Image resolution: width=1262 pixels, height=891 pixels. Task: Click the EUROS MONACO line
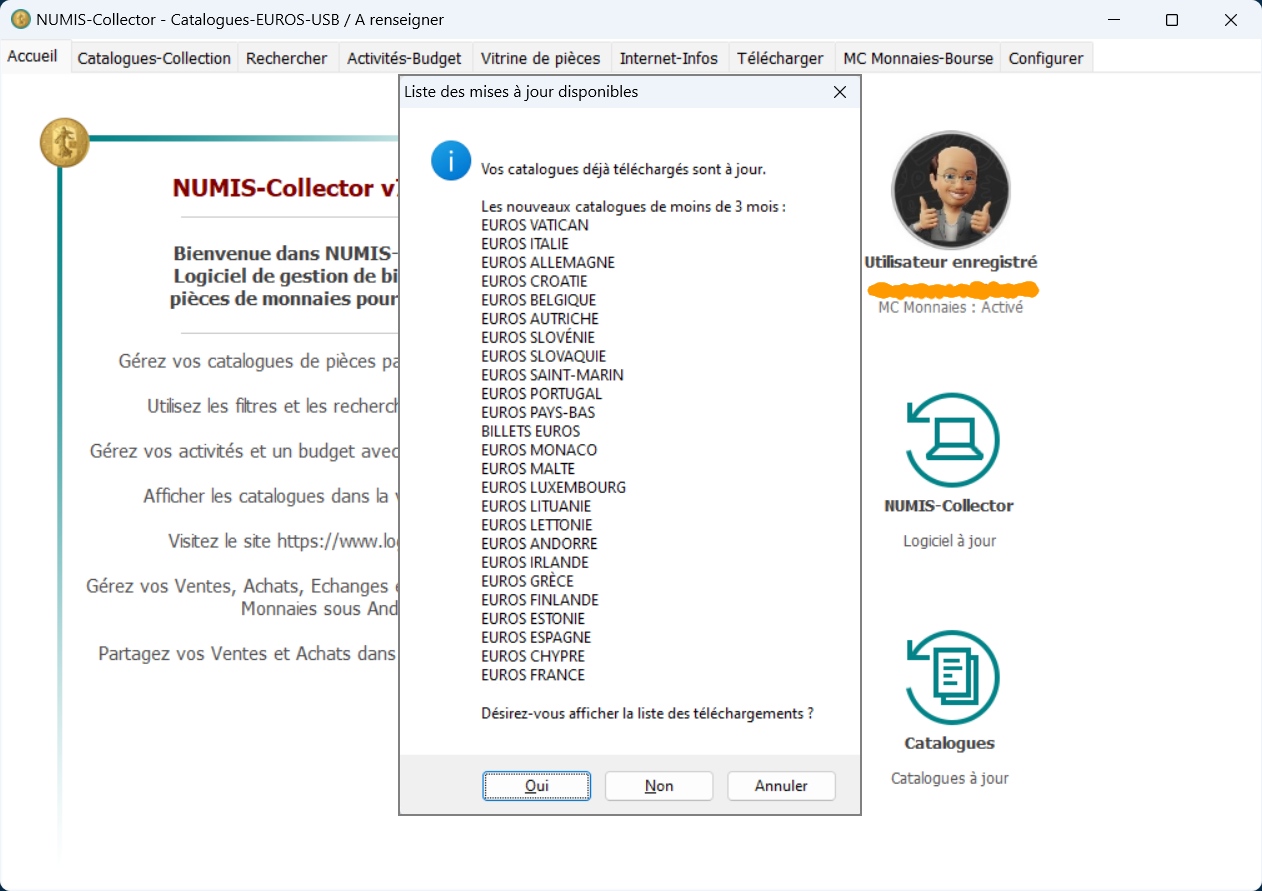539,450
